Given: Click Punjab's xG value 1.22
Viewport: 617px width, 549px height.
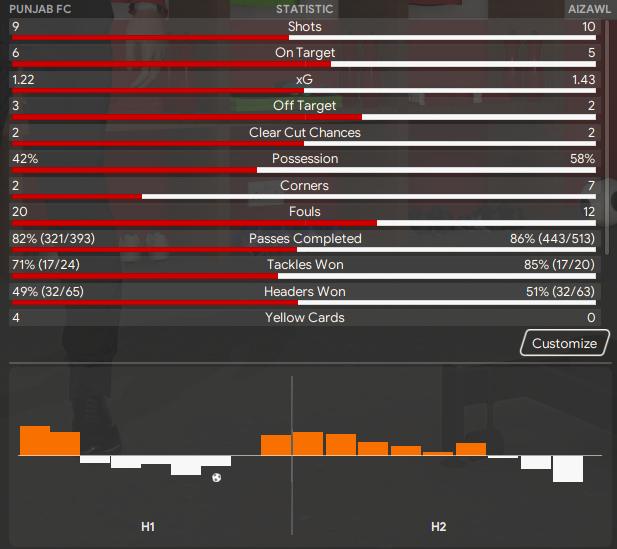Looking at the screenshot, I should [23, 79].
